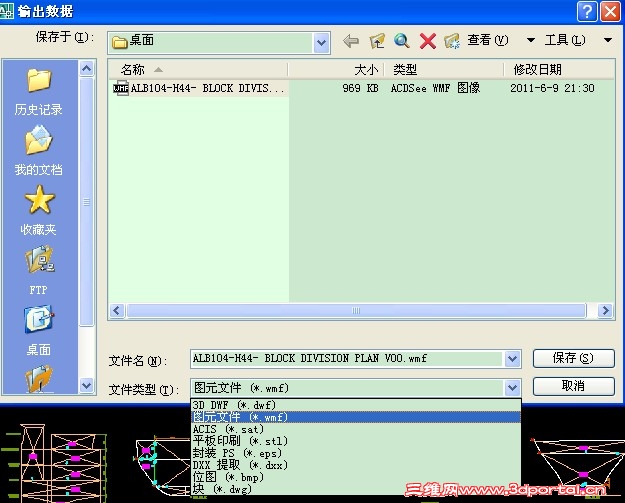Choose 平板印刷 (*.stl) file type
The image size is (625, 503).
pyautogui.click(x=356, y=441)
